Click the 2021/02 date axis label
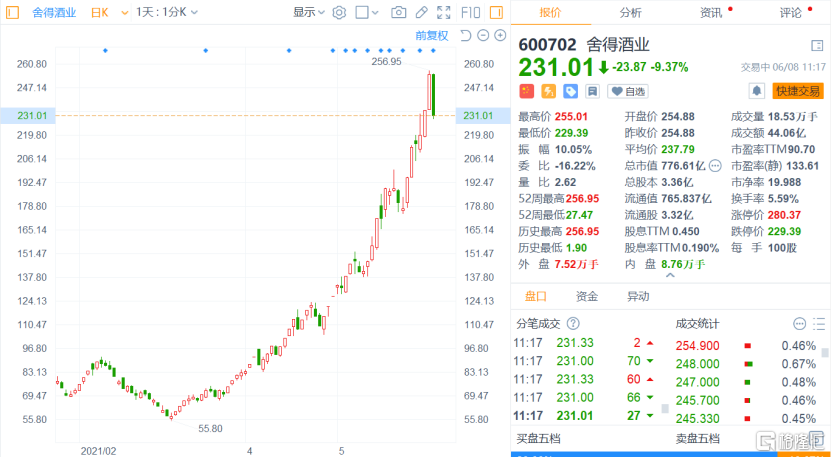The image size is (831, 458). pos(98,451)
